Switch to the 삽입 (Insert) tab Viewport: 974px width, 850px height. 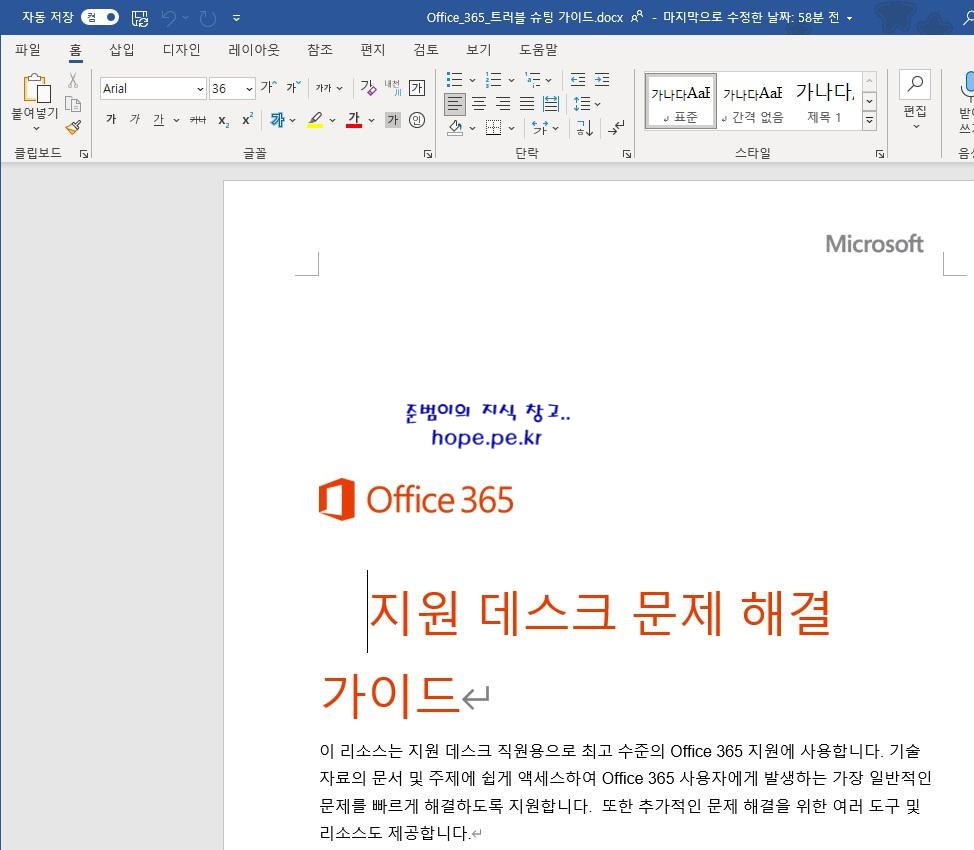click(122, 50)
